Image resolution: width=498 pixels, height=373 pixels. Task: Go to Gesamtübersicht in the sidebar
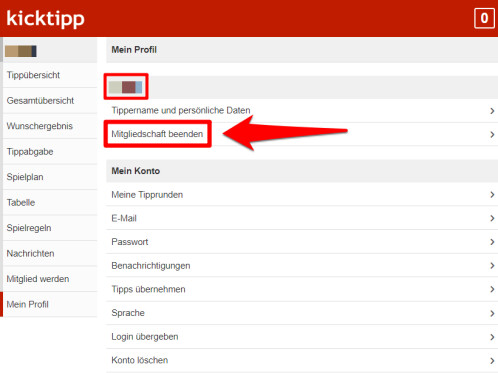(x=50, y=101)
